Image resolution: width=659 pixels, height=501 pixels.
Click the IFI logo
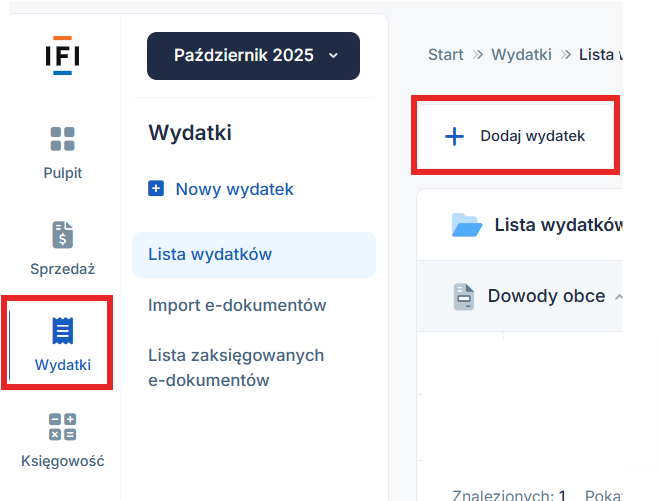tap(62, 55)
